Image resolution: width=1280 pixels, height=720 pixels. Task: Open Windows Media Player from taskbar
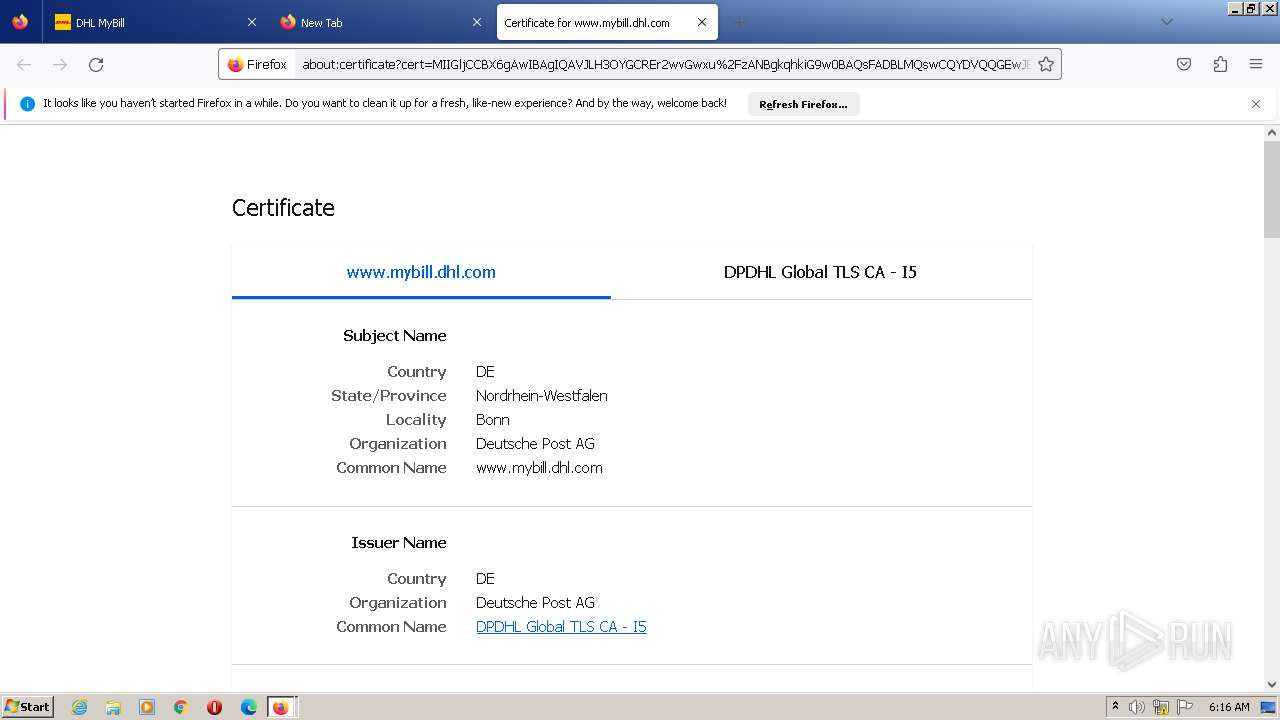[x=147, y=707]
